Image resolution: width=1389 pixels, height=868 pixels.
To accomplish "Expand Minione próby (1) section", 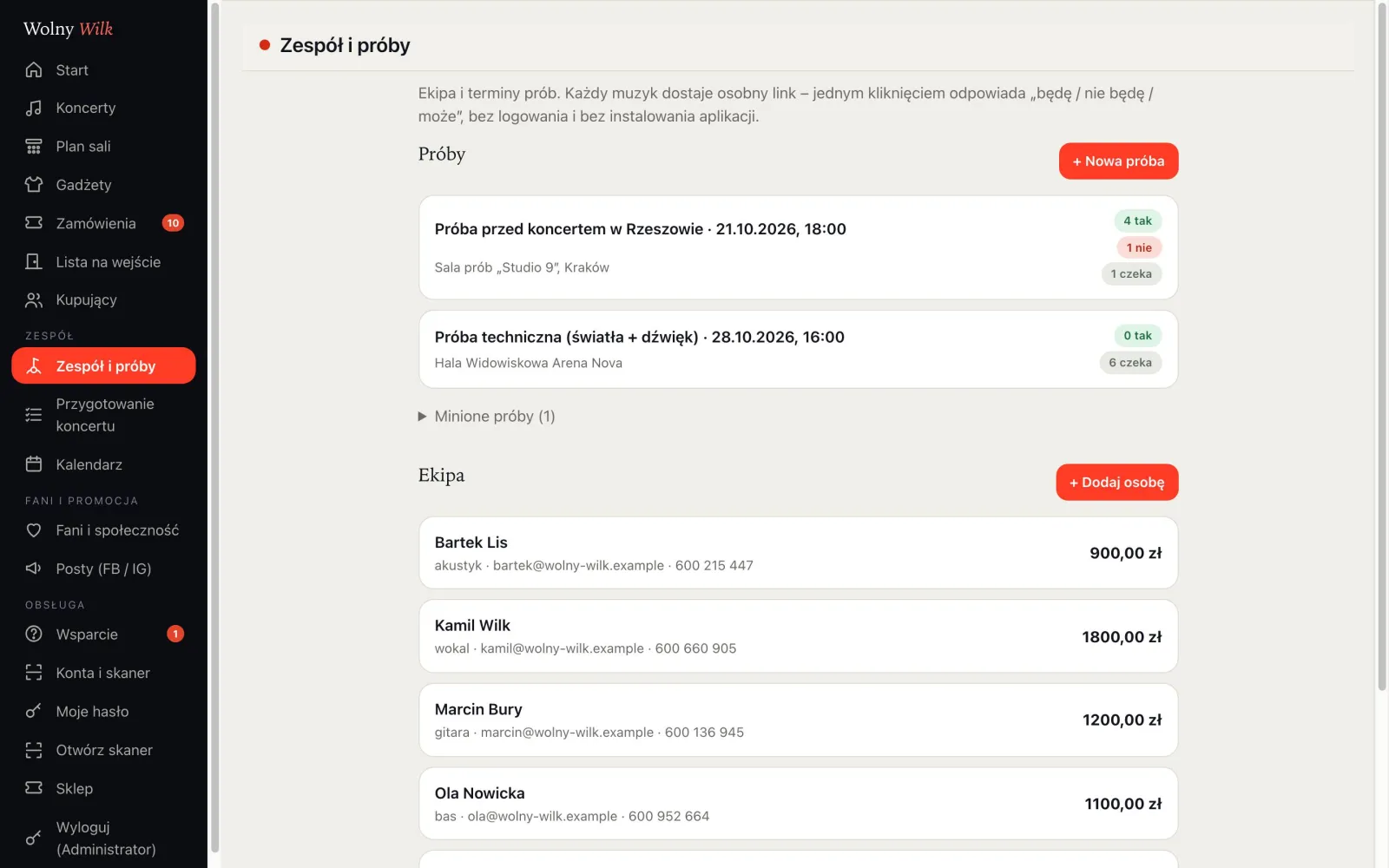I will click(x=487, y=417).
